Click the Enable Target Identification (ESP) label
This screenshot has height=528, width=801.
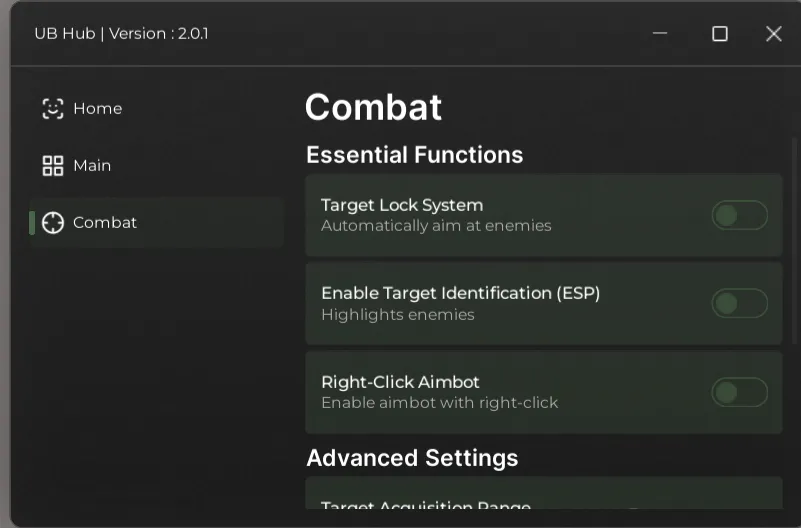tap(460, 293)
